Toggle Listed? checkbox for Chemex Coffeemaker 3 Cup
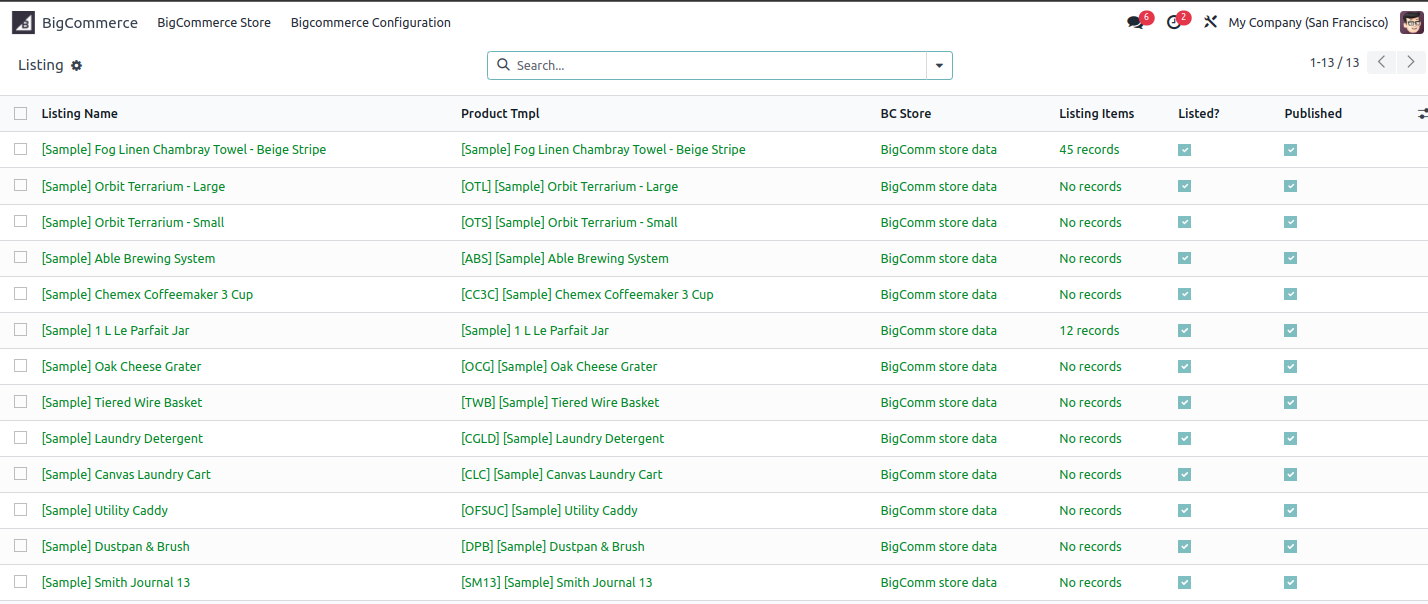 1185,294
